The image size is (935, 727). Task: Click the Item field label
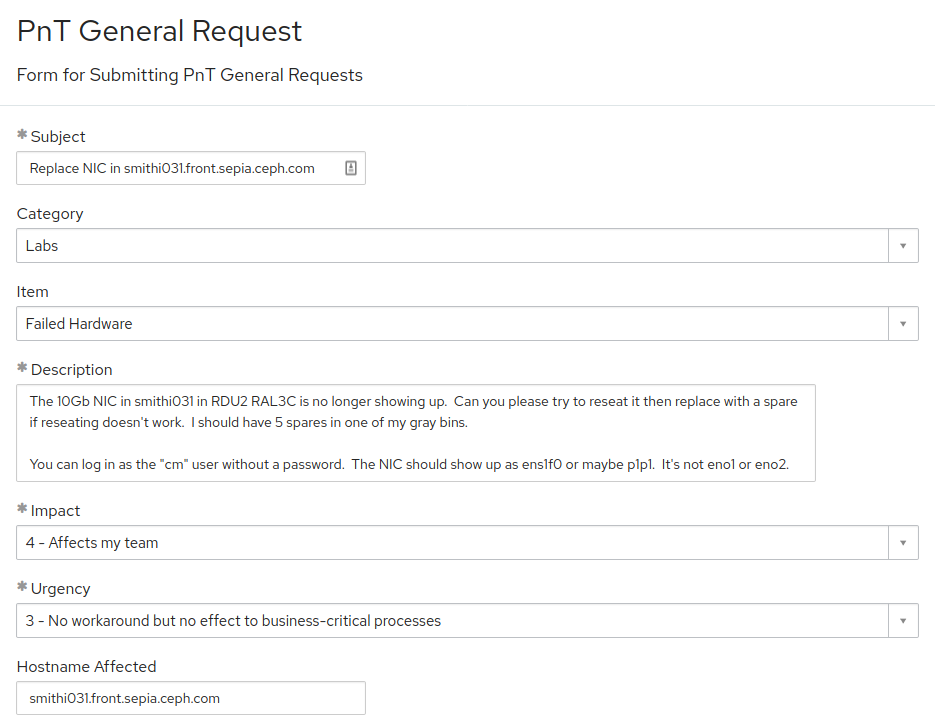[x=33, y=292]
